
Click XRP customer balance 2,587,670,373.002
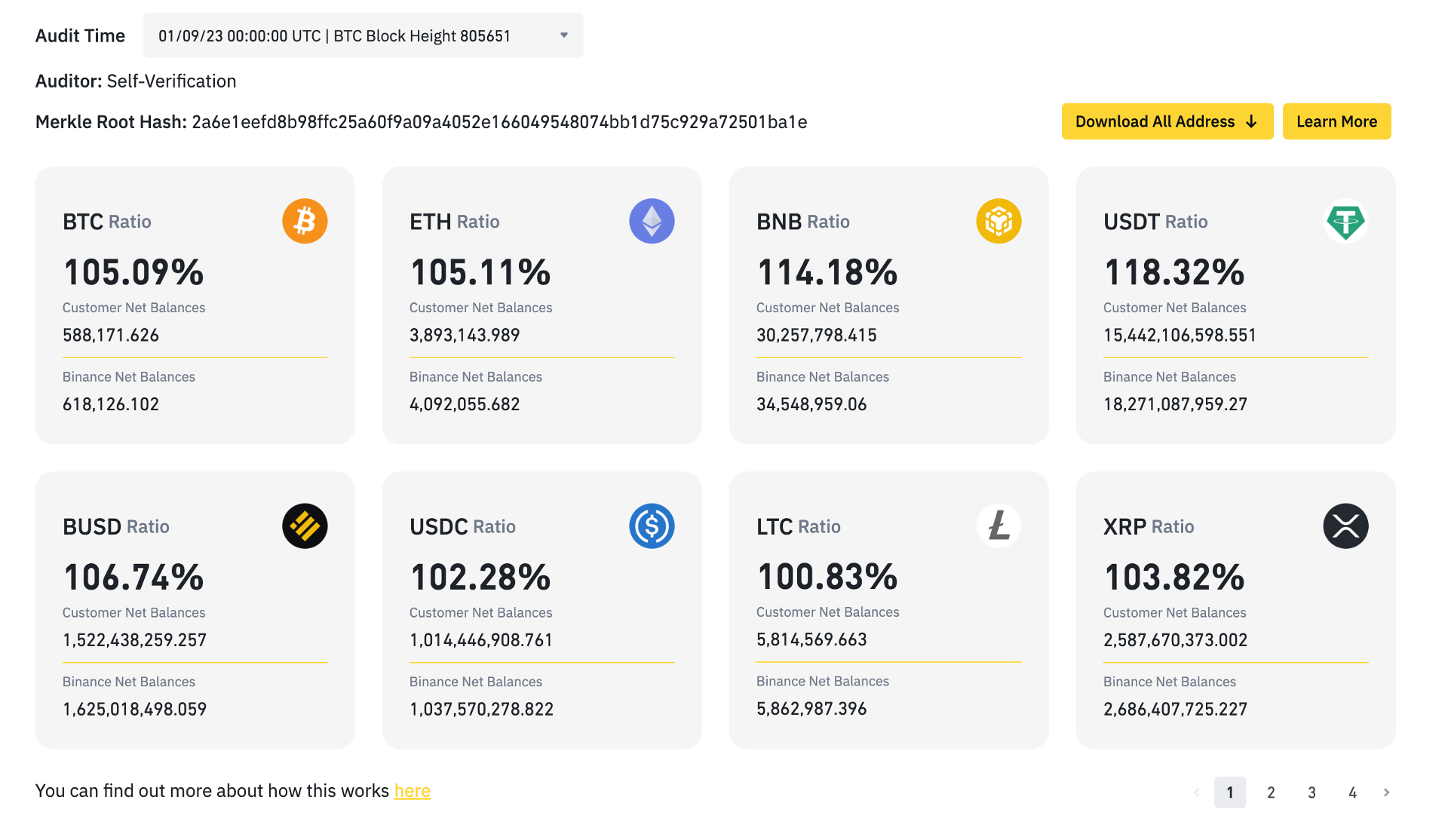1175,640
